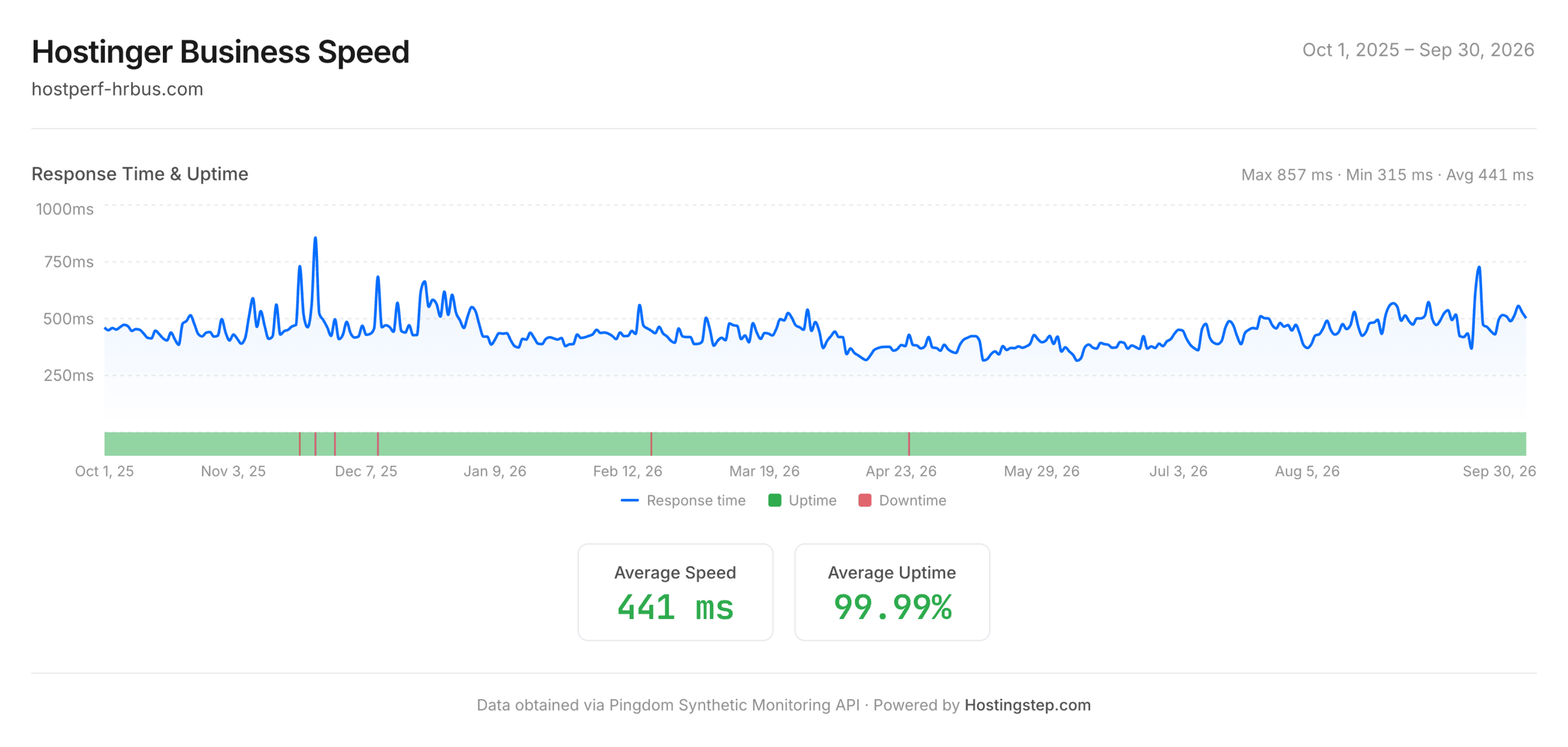
Task: Click the Aug 5, 26 axis label
Action: pyautogui.click(x=1307, y=471)
